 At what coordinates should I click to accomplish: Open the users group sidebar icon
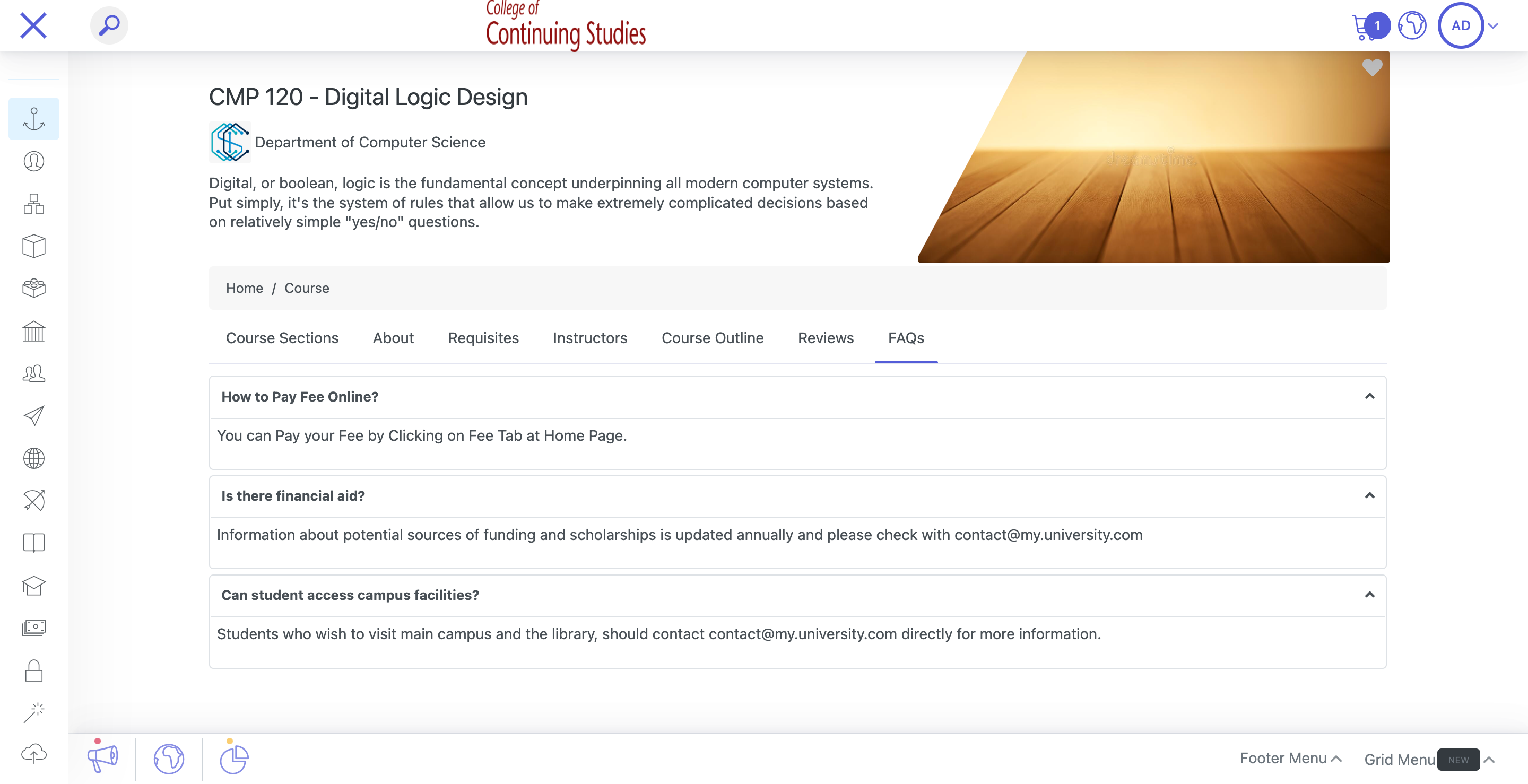click(x=34, y=373)
